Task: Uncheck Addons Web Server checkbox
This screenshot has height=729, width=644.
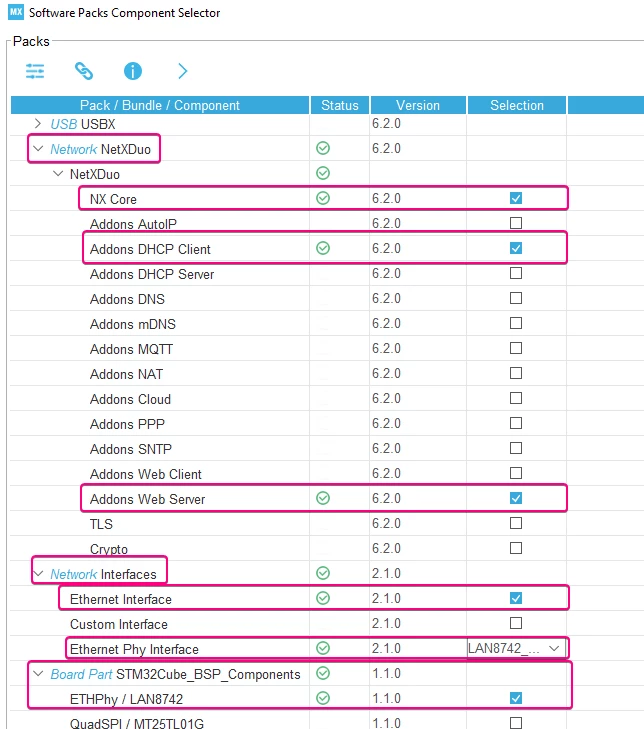Action: coord(516,498)
